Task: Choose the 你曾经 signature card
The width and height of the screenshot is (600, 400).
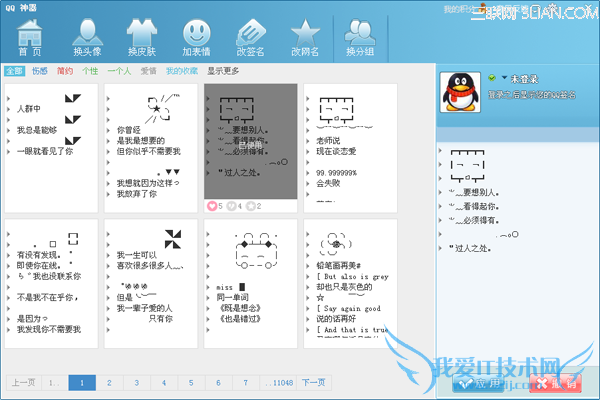Action: [x=151, y=148]
